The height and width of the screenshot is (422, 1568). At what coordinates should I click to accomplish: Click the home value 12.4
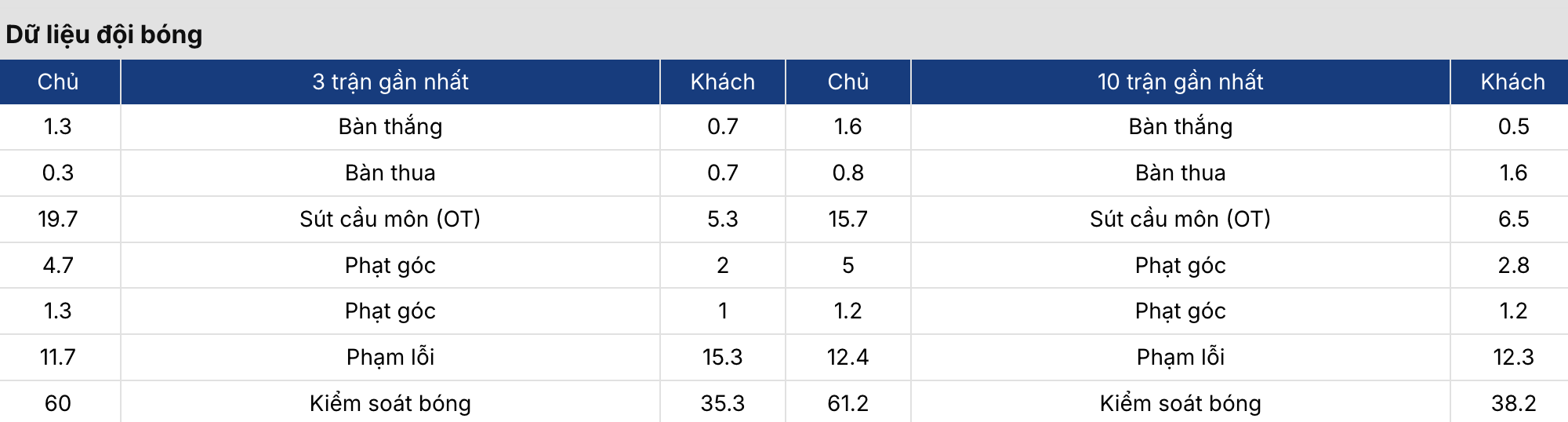[848, 357]
